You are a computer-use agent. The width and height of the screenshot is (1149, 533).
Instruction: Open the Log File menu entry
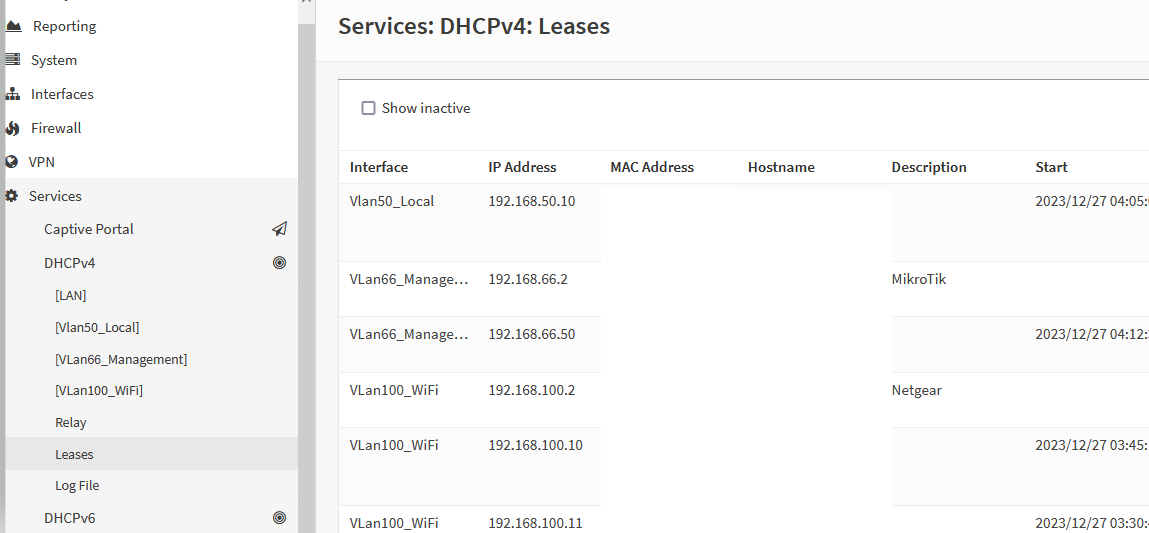[x=77, y=486]
